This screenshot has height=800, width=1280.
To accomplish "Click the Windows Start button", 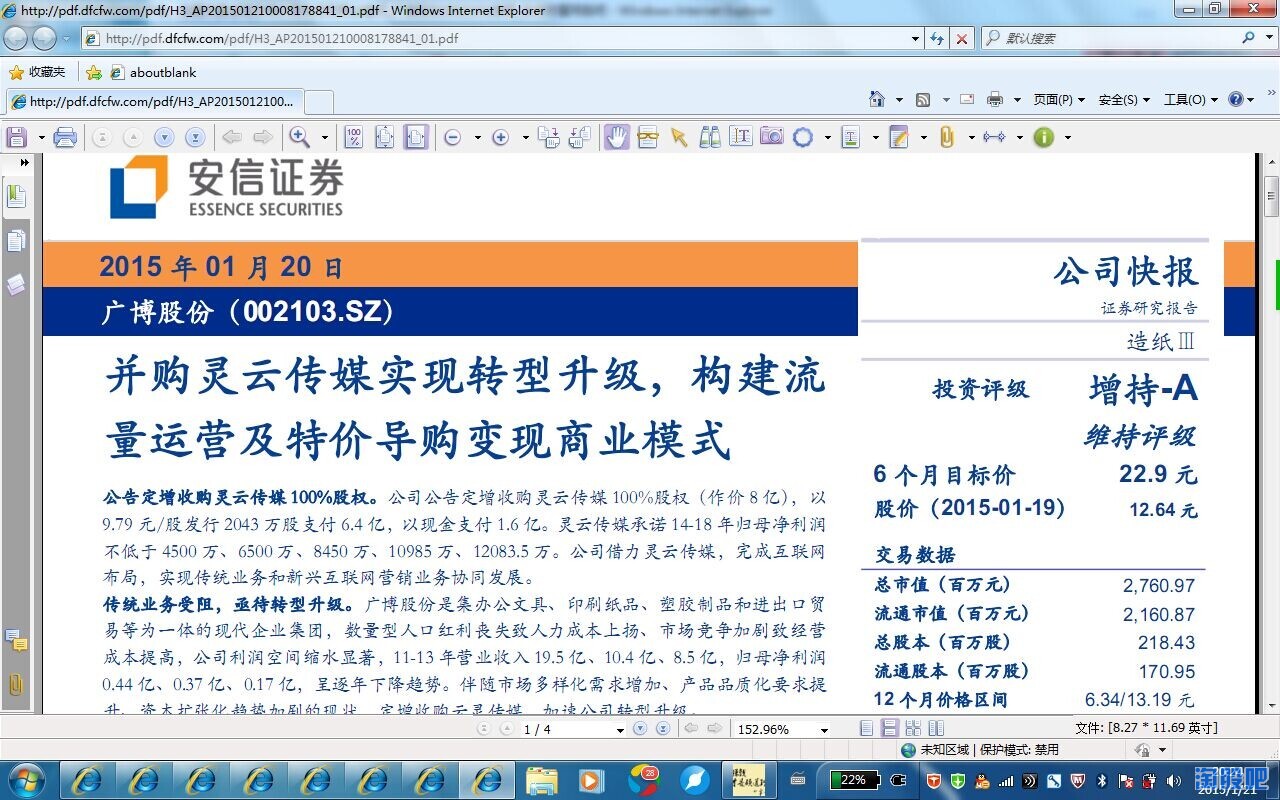I will click(x=29, y=780).
